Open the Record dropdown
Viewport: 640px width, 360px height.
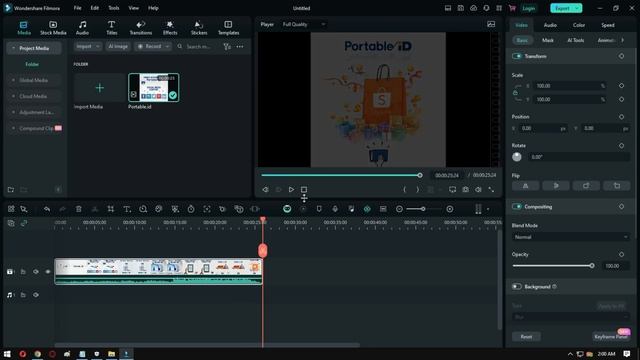[153, 47]
